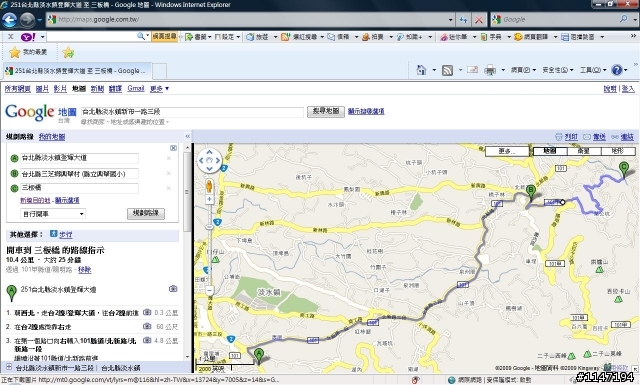The image size is (640, 385).
Task: Click the walking icon beside 步行
Action: point(53,234)
